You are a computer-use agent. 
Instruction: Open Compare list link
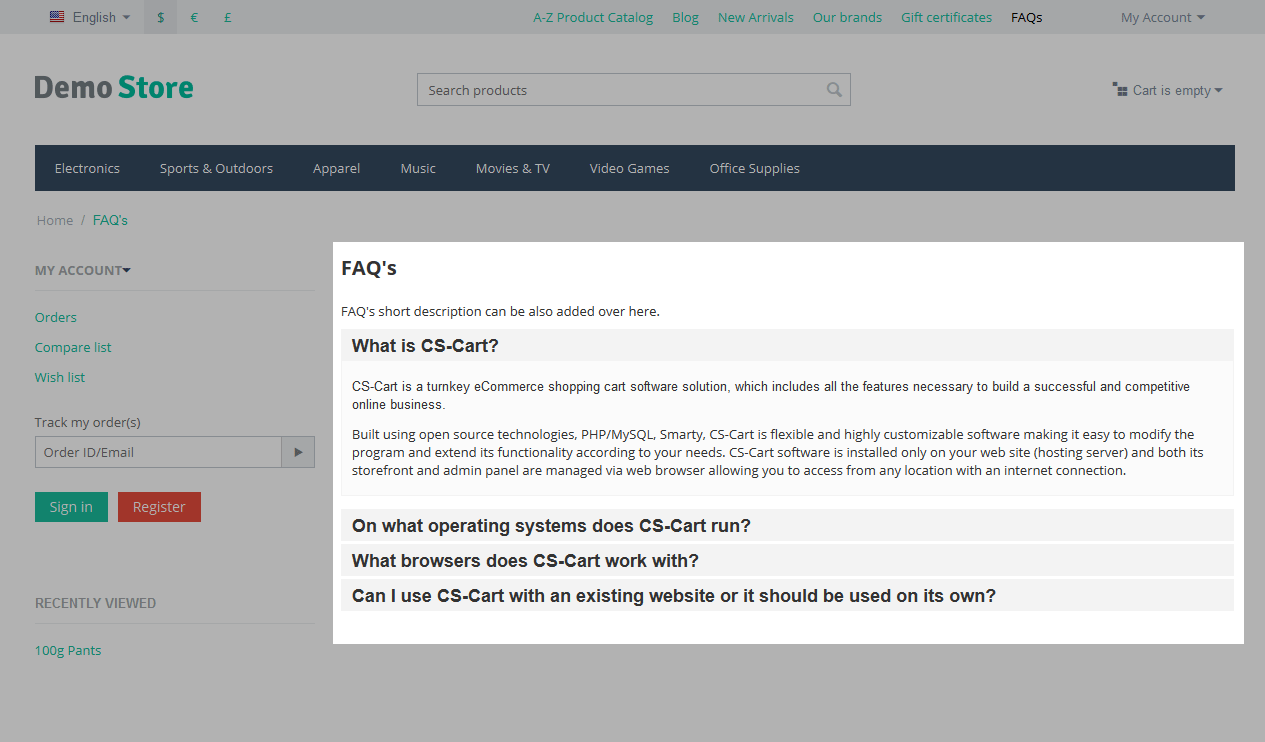[73, 347]
